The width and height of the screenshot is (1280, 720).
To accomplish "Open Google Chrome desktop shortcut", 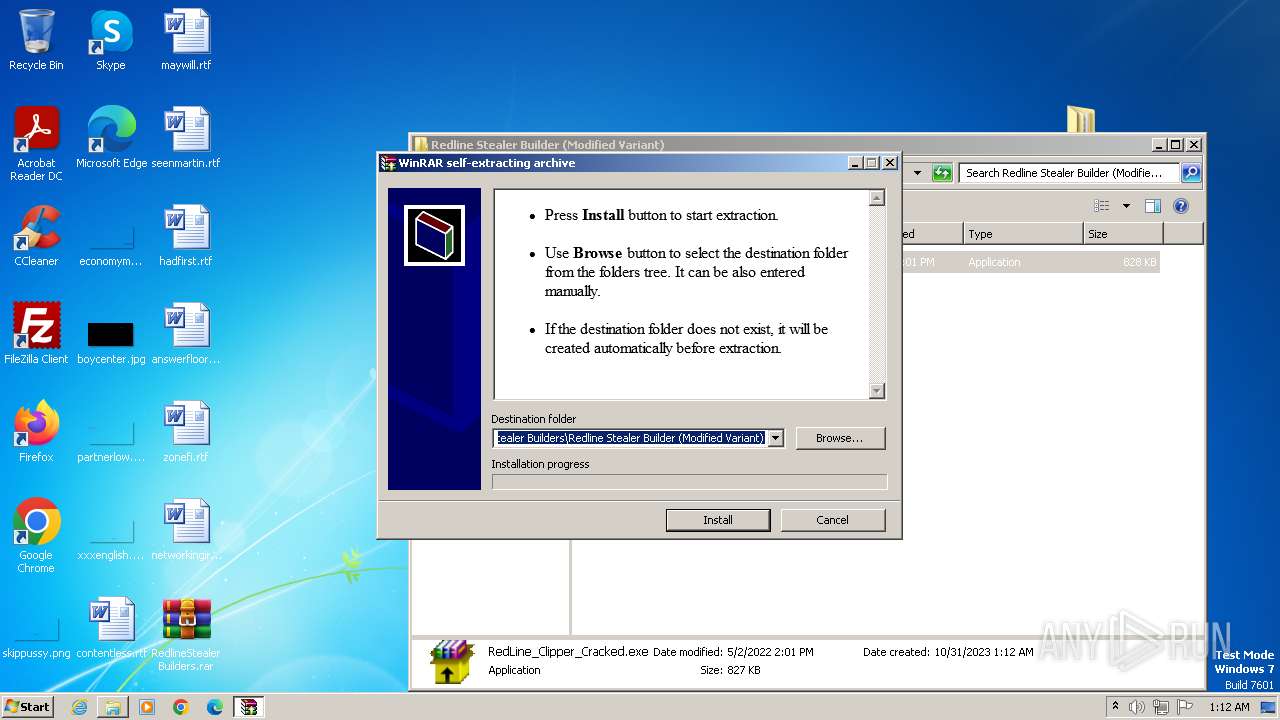I will point(36,535).
